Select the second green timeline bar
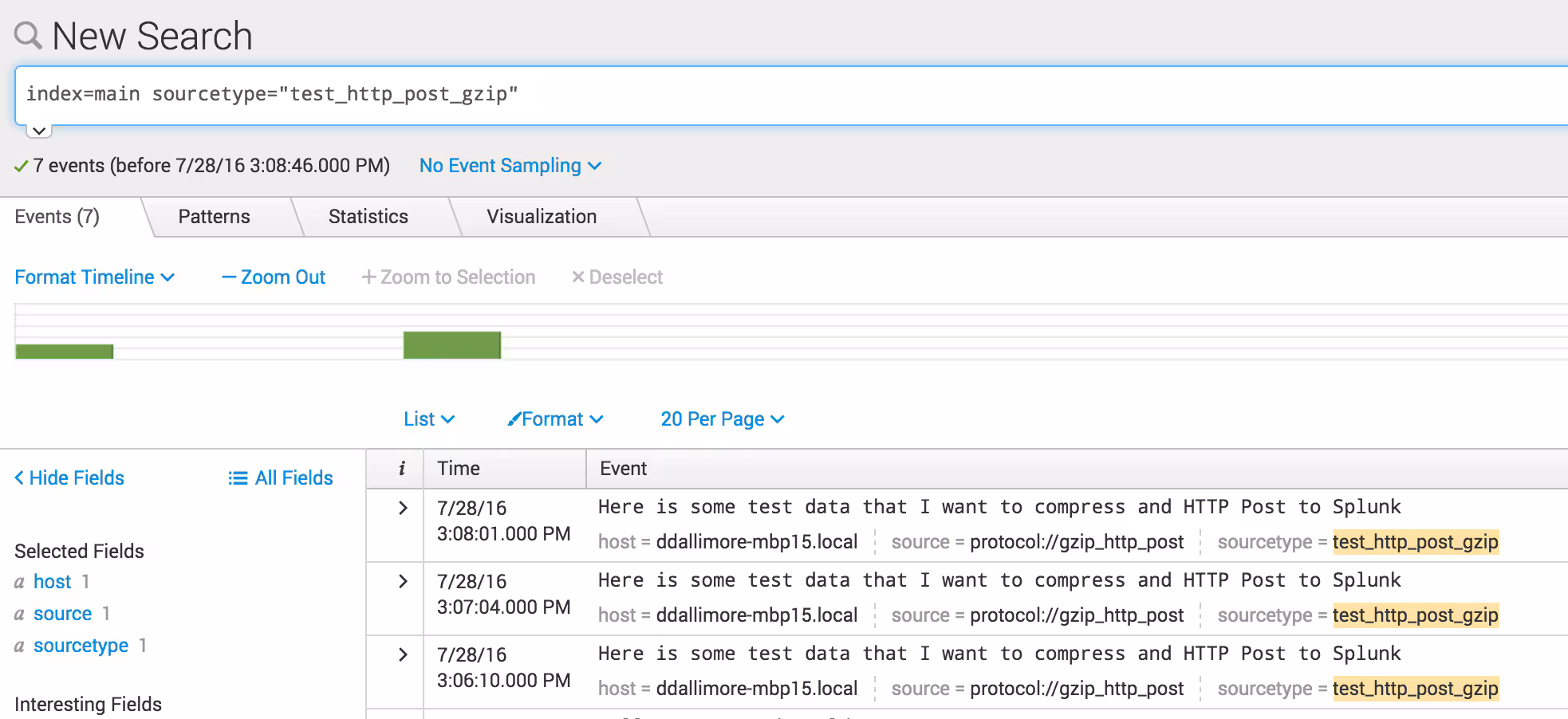Screen dimensions: 1568x719 [451, 345]
